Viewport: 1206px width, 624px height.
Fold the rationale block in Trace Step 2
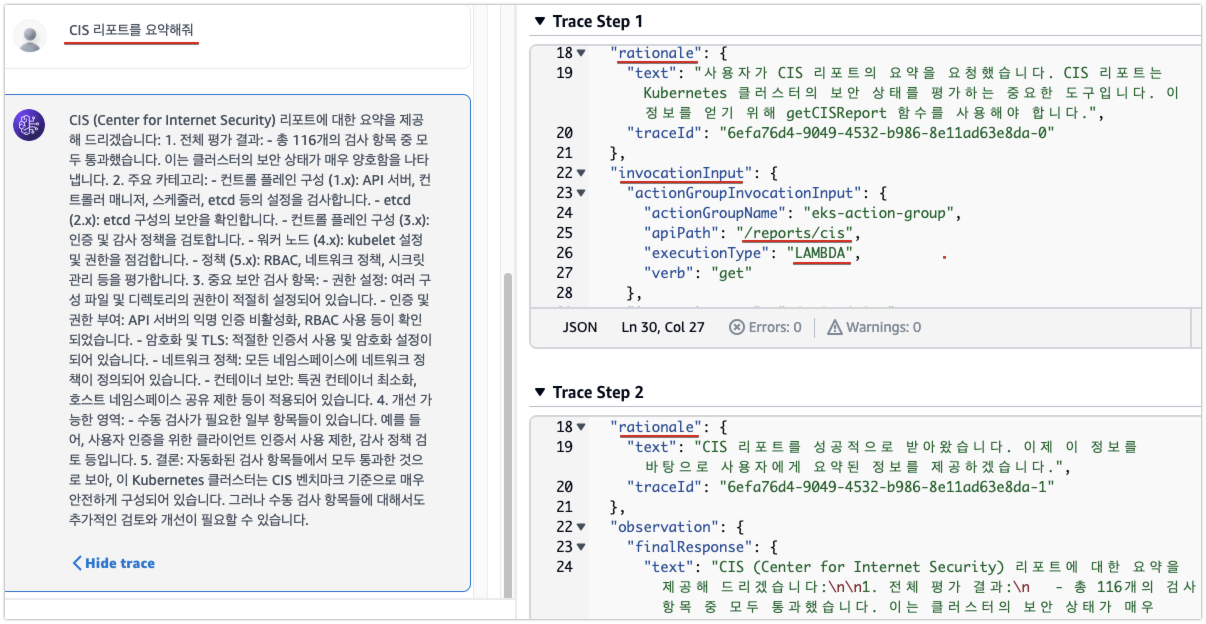(x=581, y=427)
